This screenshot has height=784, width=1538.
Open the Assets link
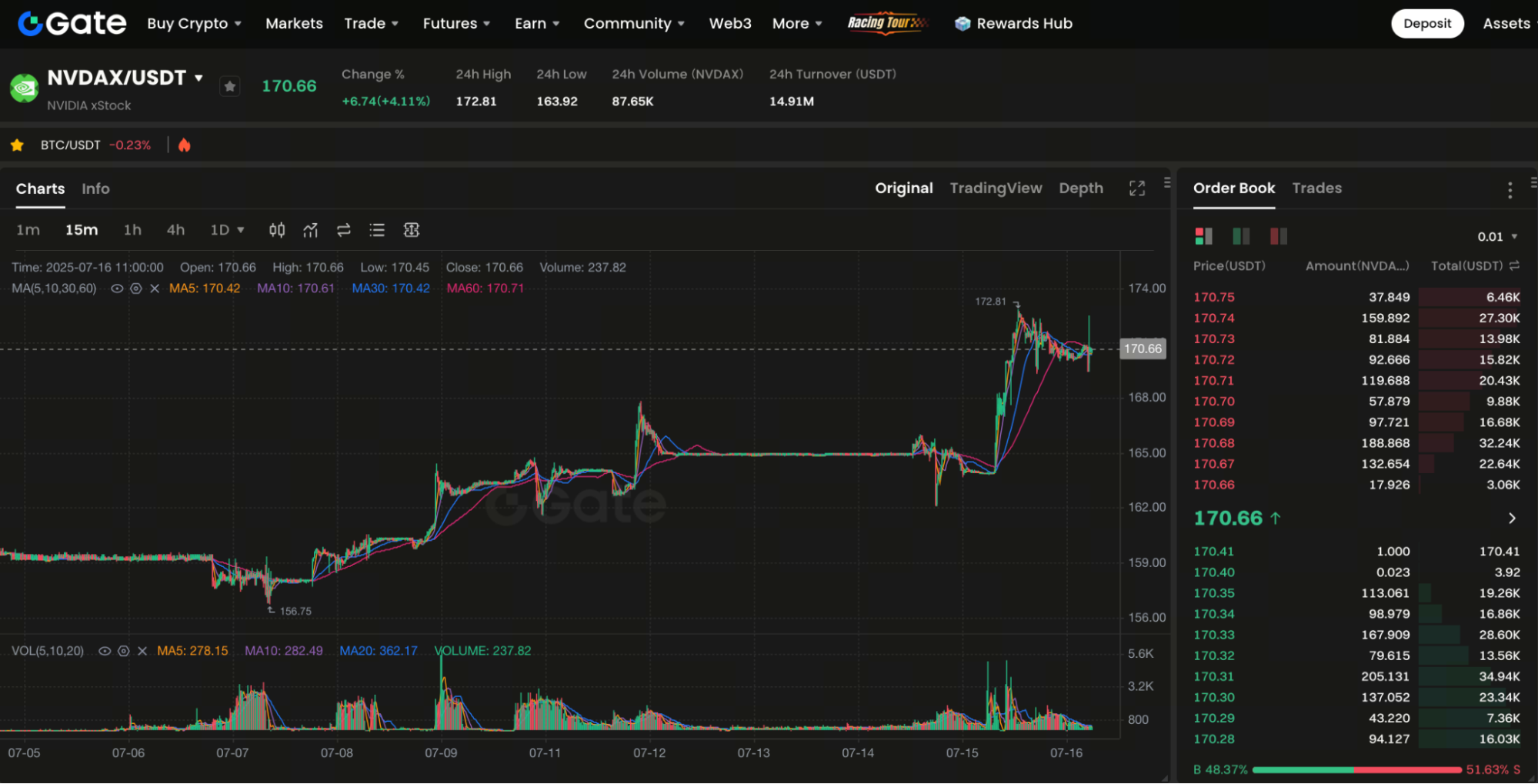click(x=1506, y=24)
